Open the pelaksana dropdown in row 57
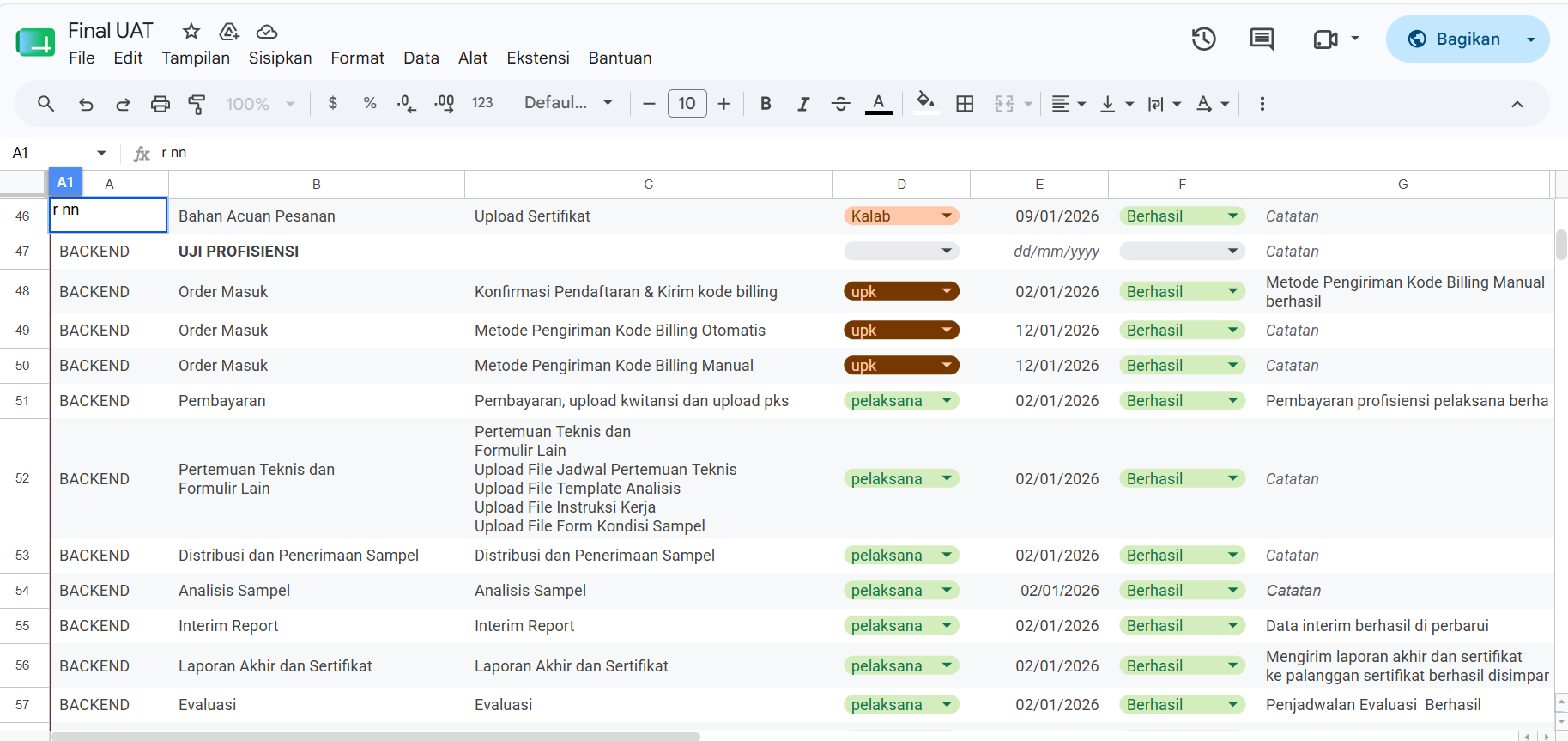Viewport: 1568px width, 741px height. [x=901, y=705]
